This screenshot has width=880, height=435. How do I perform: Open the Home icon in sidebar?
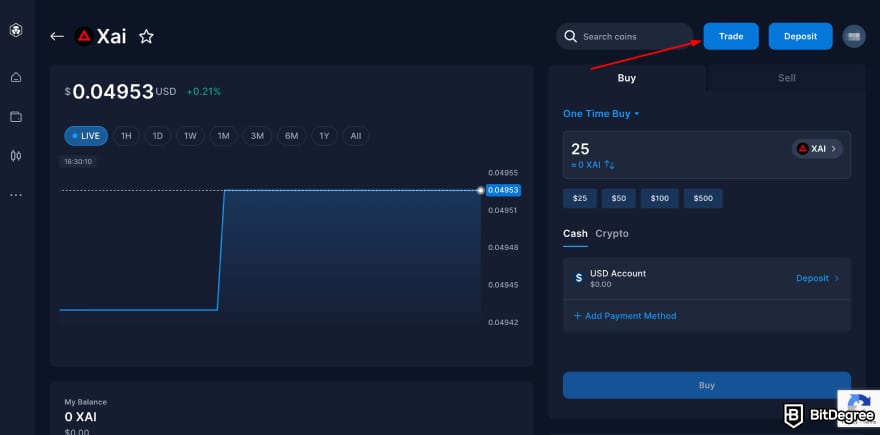[x=16, y=77]
